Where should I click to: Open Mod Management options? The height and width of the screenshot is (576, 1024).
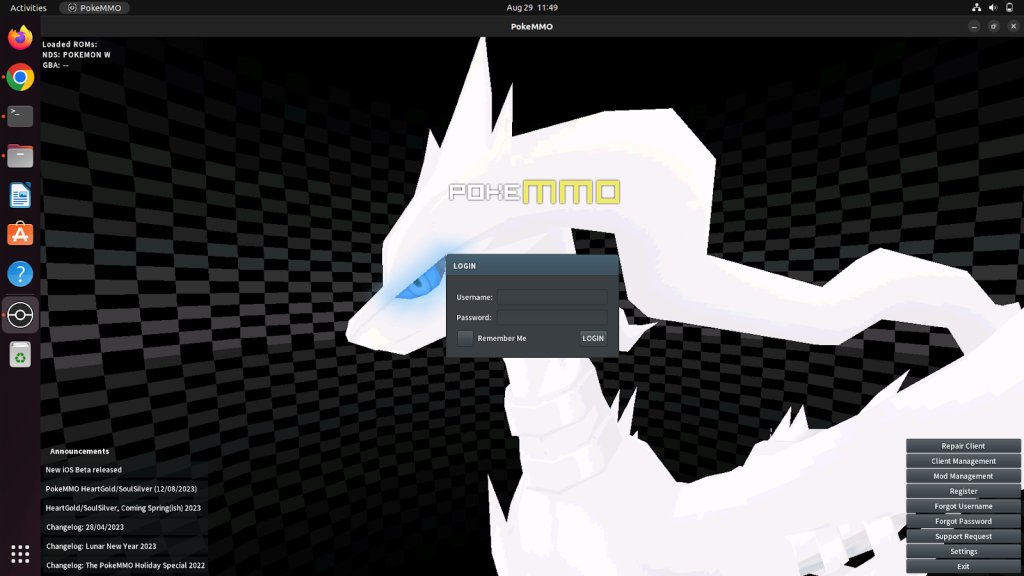point(962,476)
